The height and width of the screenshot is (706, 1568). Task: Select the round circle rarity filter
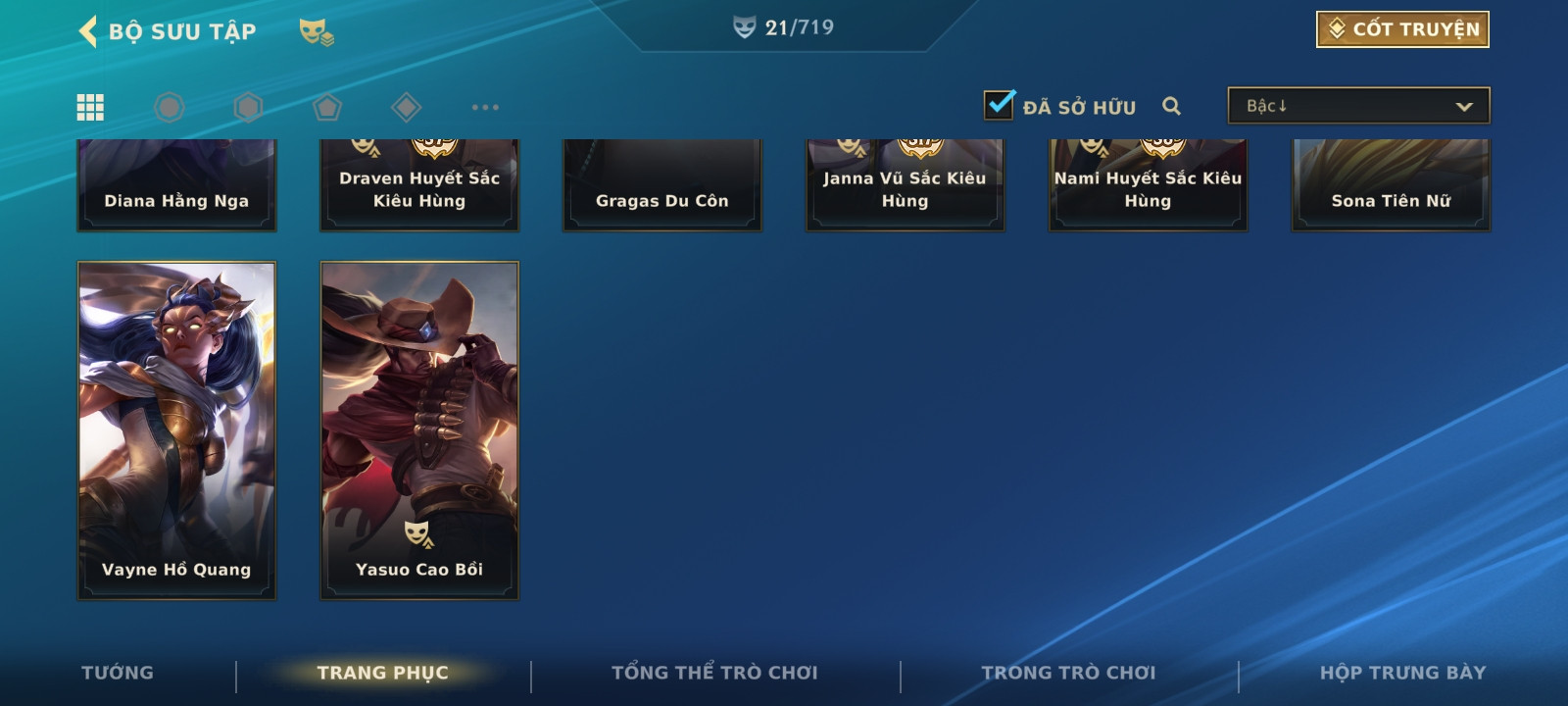170,107
